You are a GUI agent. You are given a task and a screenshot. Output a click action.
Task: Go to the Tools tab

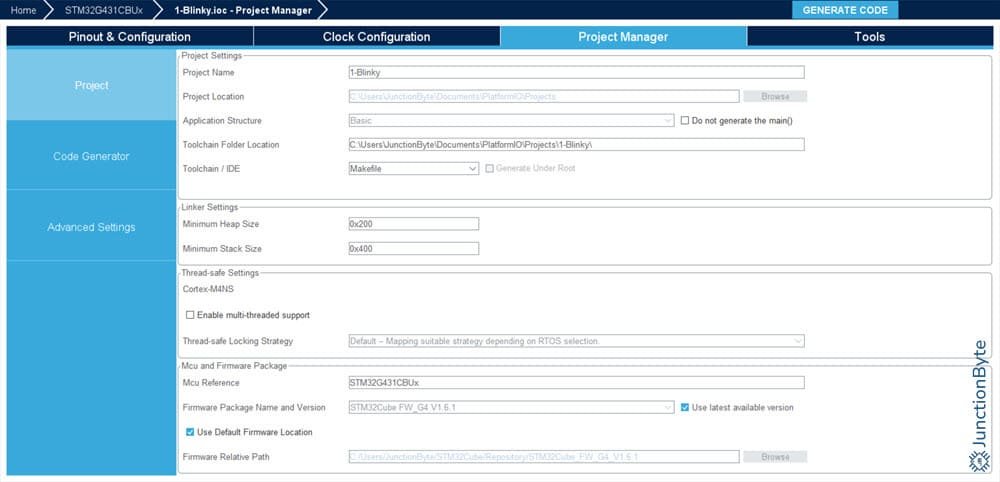click(x=869, y=37)
